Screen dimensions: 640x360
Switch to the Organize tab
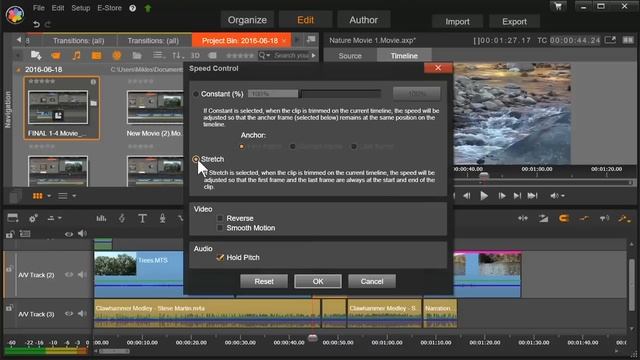coord(247,20)
